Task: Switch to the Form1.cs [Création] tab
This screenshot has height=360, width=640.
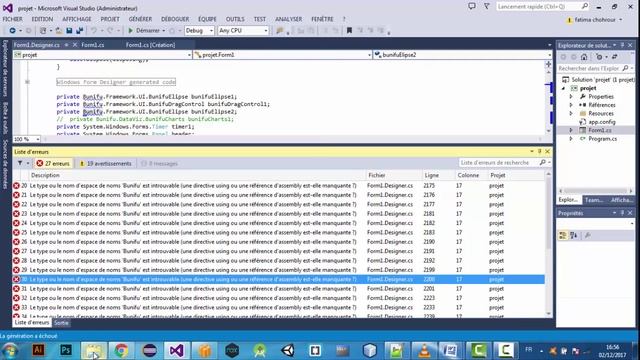Action: tap(150, 45)
